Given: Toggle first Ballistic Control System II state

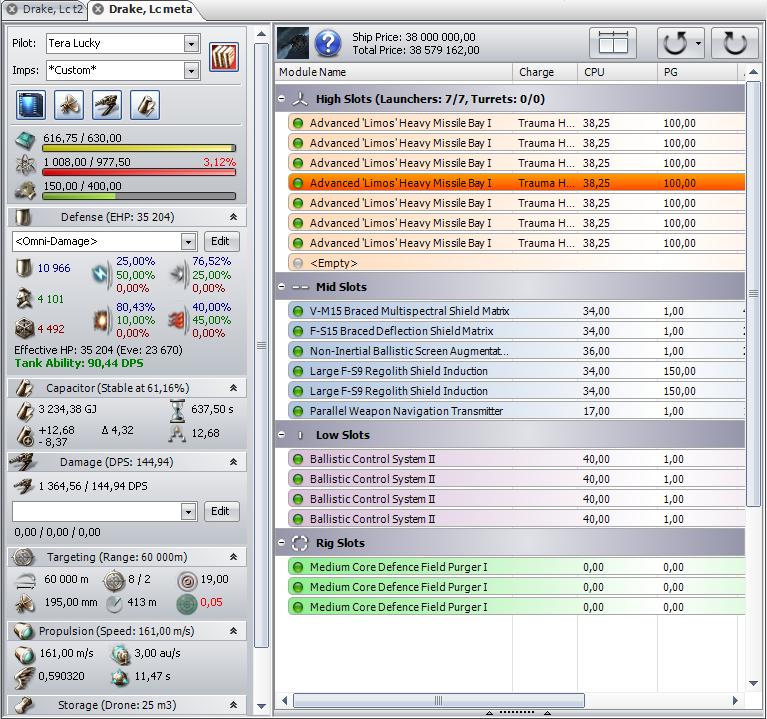Looking at the screenshot, I should [297, 459].
